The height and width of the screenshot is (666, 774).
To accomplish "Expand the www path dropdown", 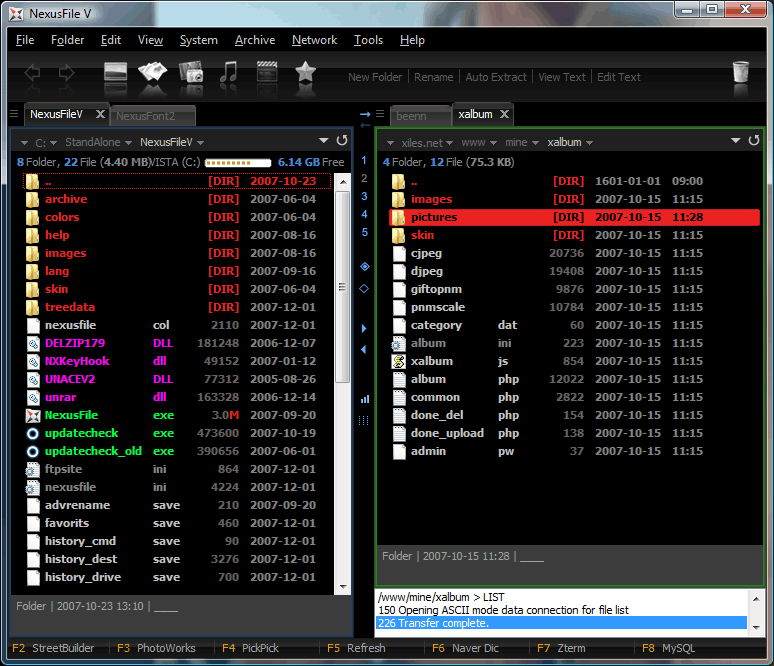I will (493, 143).
